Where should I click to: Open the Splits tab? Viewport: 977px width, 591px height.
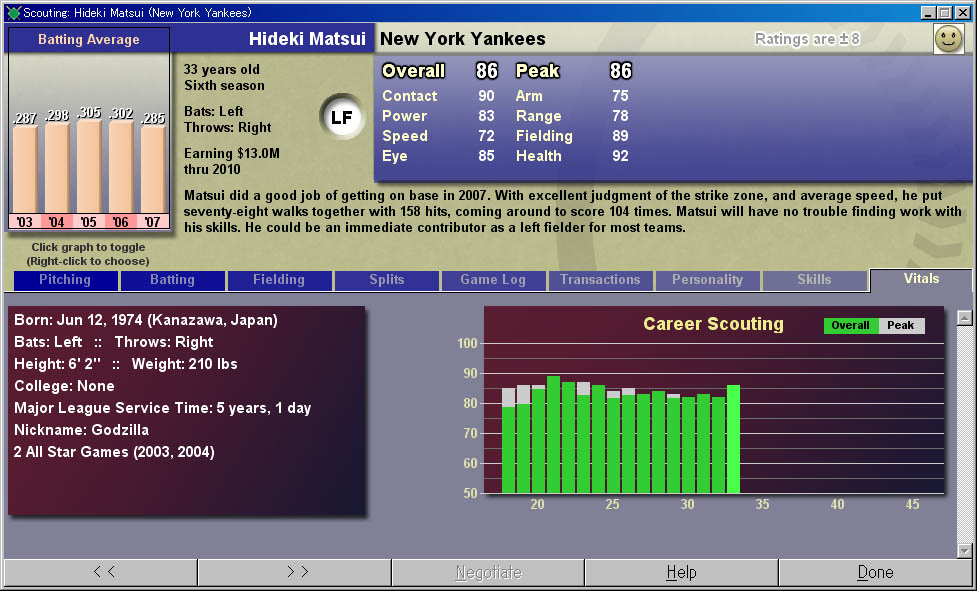pos(387,280)
